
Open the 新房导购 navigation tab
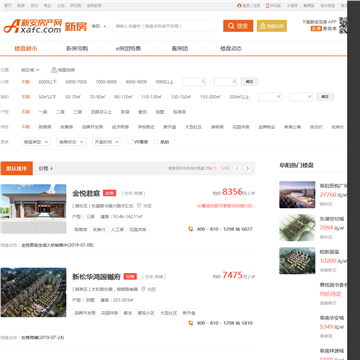(77, 48)
